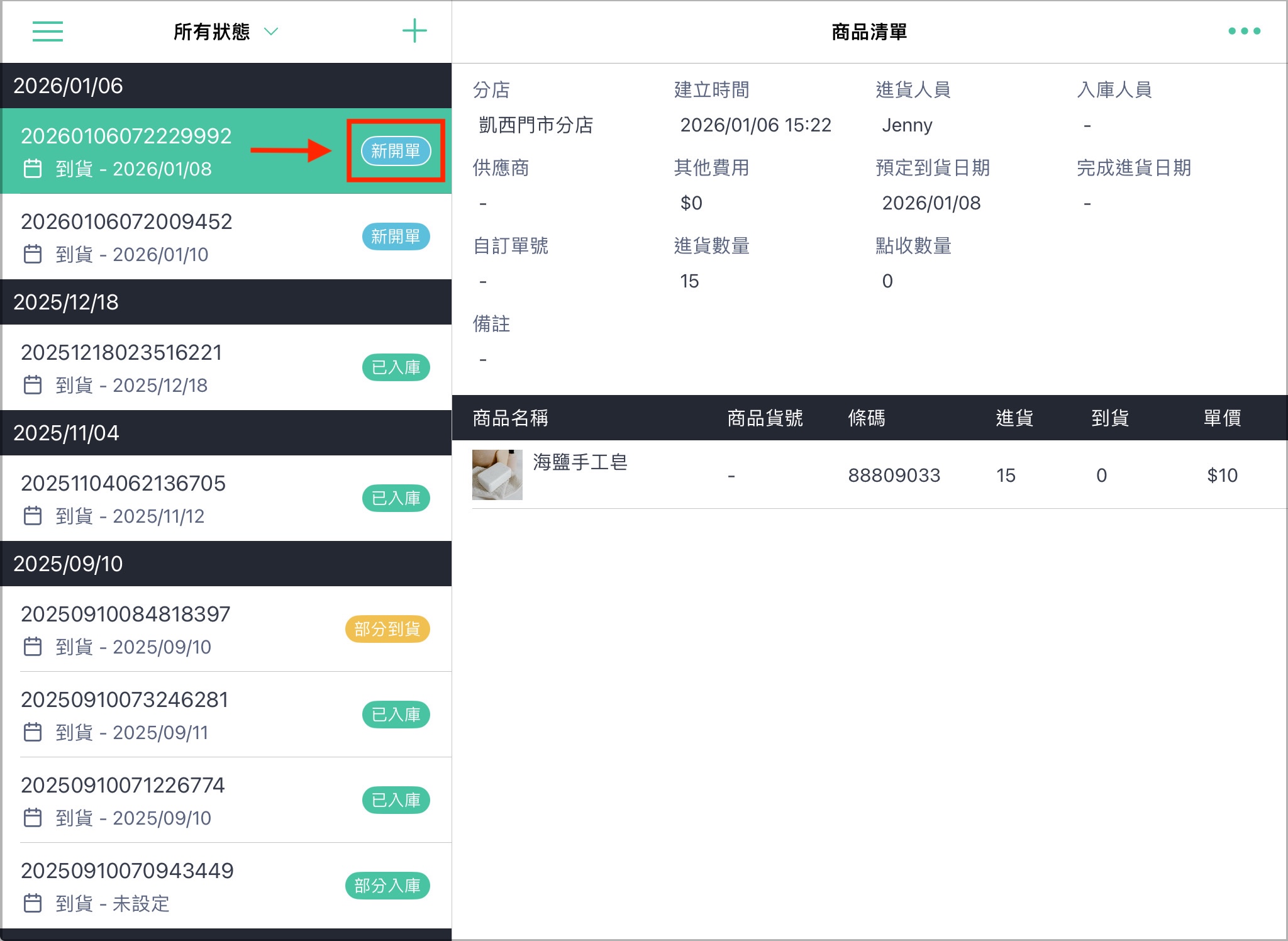Click the 部分到貨 status badge
Screen dimensions: 1288x941
tap(387, 629)
